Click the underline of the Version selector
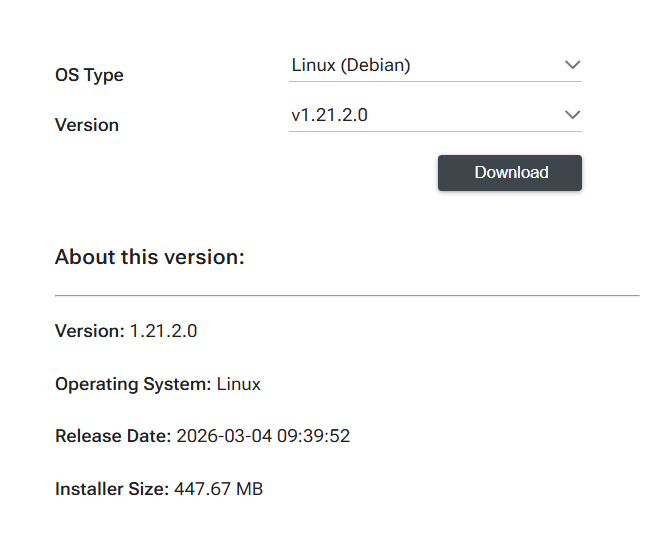 (x=435, y=131)
